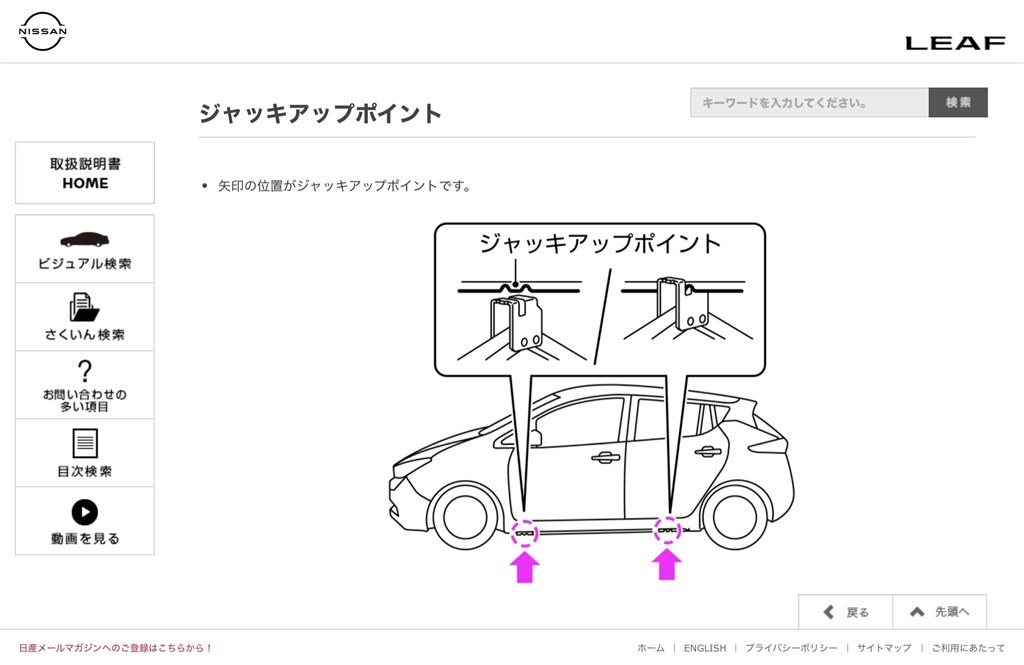The height and width of the screenshot is (665, 1024).
Task: Open サイトマップ footer link
Action: click(884, 648)
